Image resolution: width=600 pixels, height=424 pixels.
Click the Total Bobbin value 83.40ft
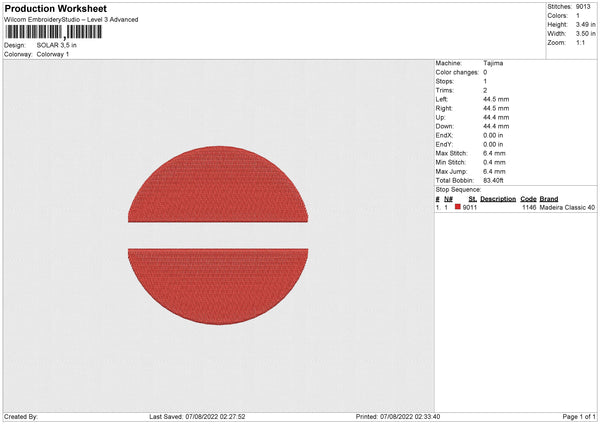point(497,180)
